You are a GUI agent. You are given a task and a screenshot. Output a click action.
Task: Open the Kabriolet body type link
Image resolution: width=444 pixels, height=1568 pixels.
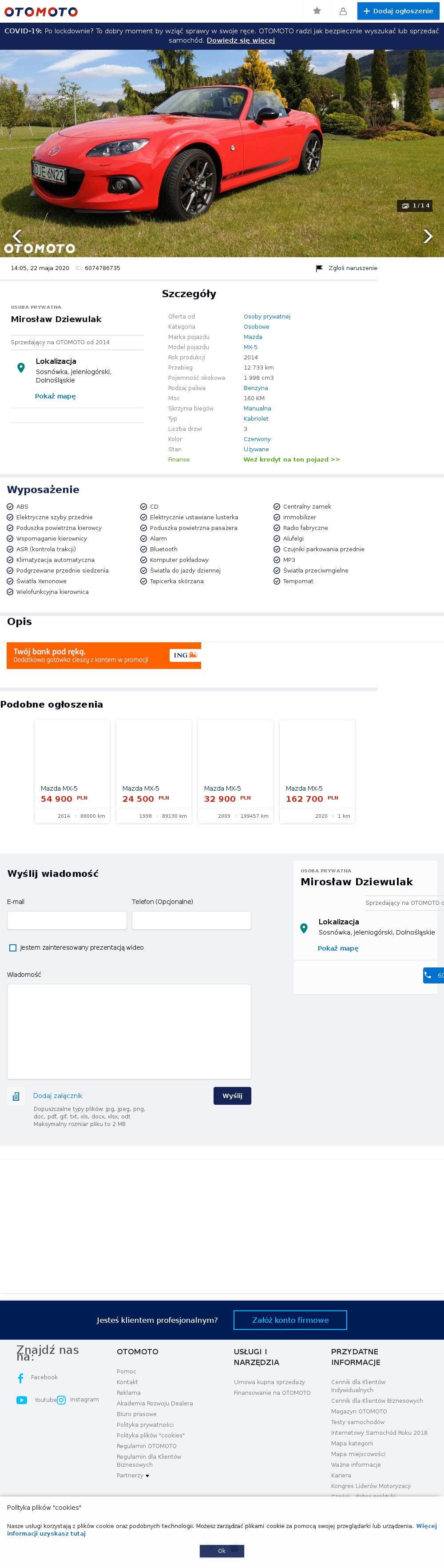(x=256, y=419)
